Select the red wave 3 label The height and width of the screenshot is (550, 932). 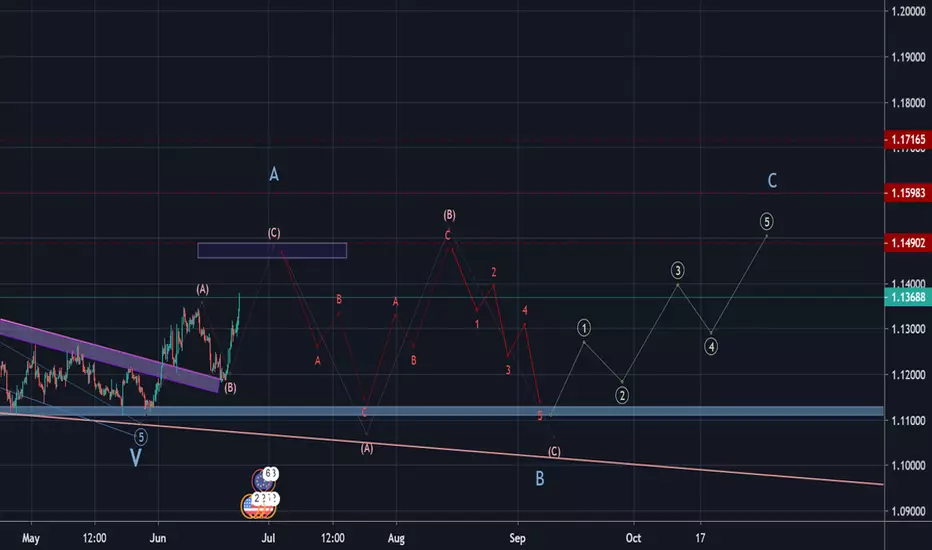[508, 370]
